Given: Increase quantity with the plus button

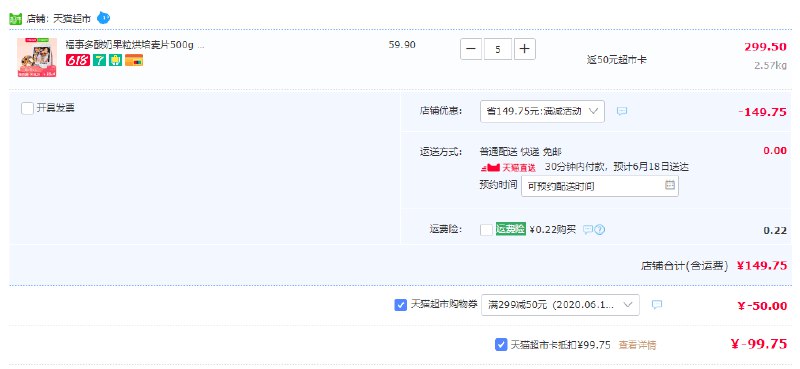Looking at the screenshot, I should tap(524, 50).
